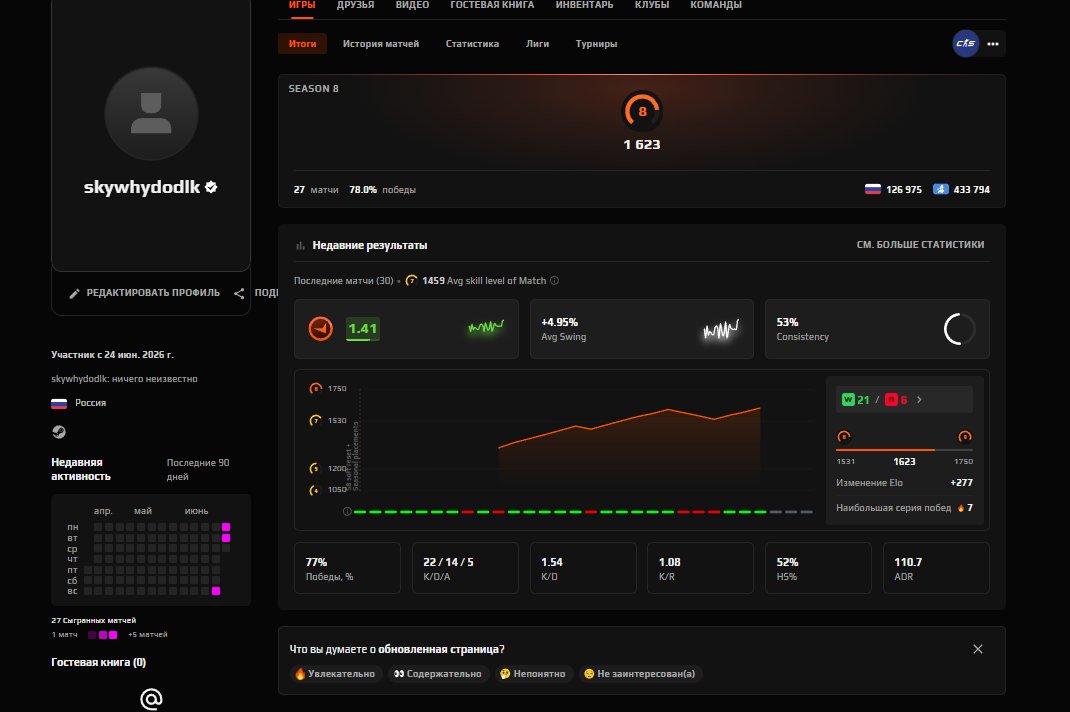Click the Consistency circular gauge

pyautogui.click(x=959, y=329)
